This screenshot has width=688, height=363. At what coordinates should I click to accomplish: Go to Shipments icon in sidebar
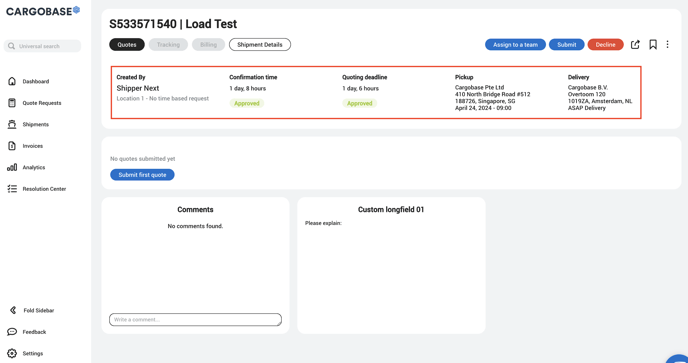point(12,124)
